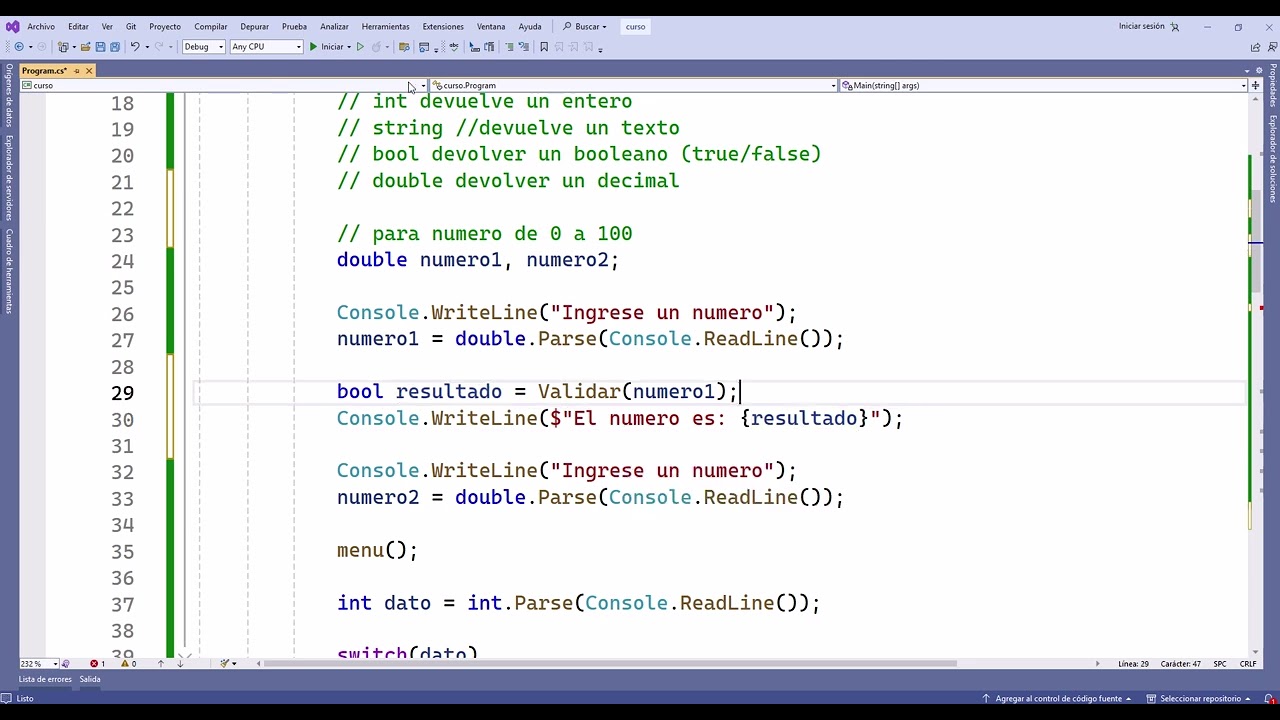
Task: Click the new project template icon
Action: point(64,47)
